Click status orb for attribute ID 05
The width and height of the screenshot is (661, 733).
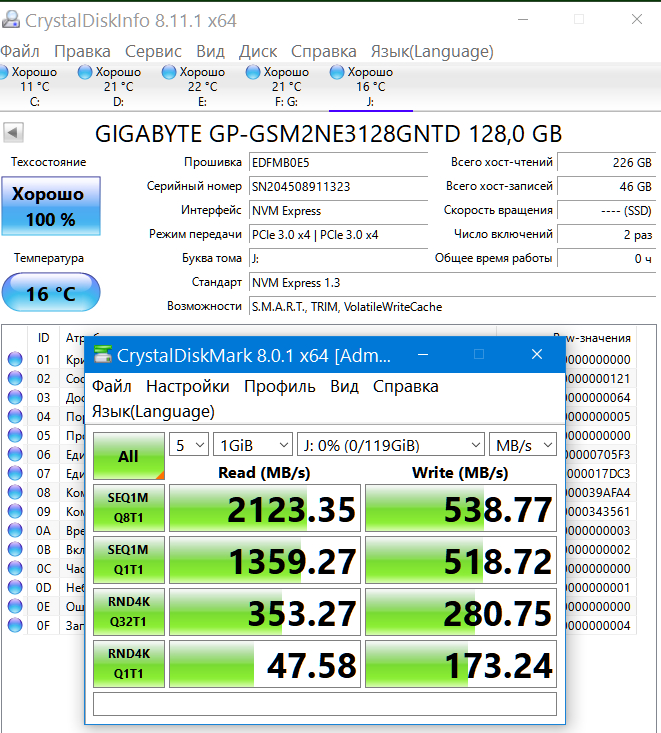coord(15,435)
